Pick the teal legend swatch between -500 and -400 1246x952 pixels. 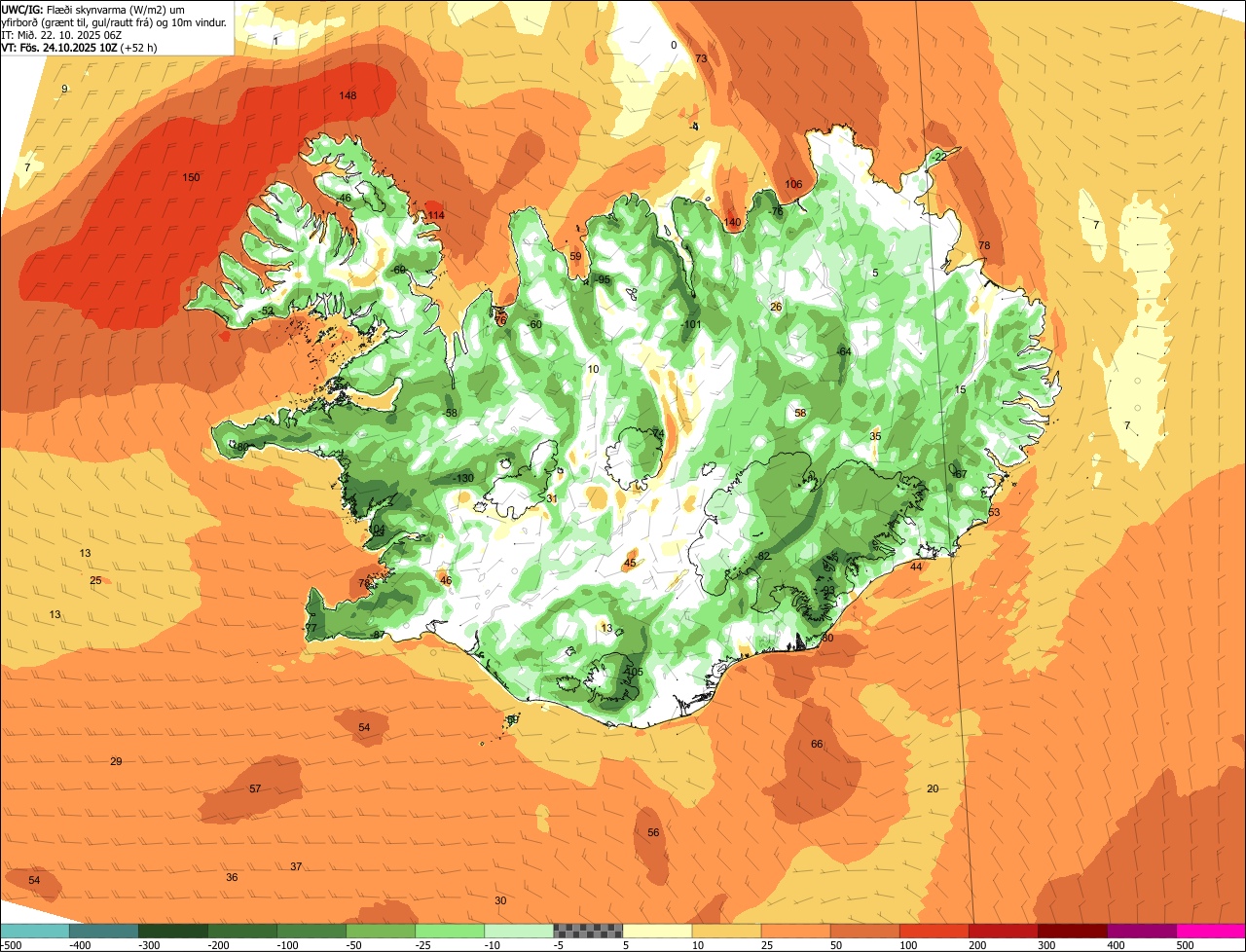click(35, 931)
